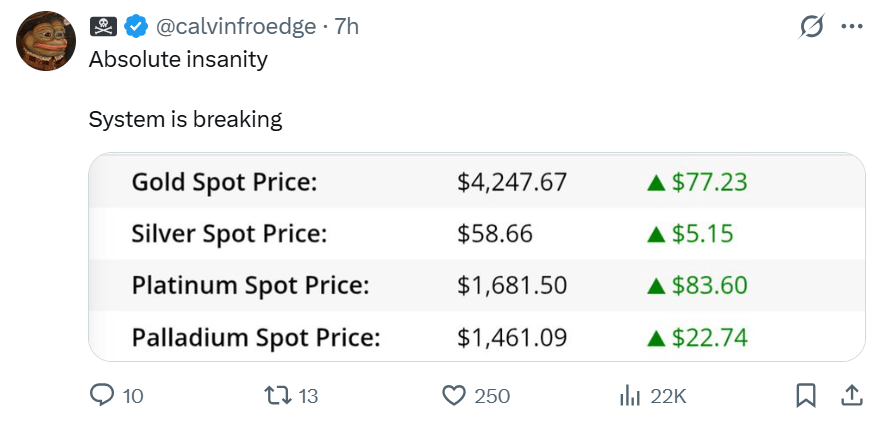888x422 pixels.
Task: Open the spot price table image
Action: (476, 257)
